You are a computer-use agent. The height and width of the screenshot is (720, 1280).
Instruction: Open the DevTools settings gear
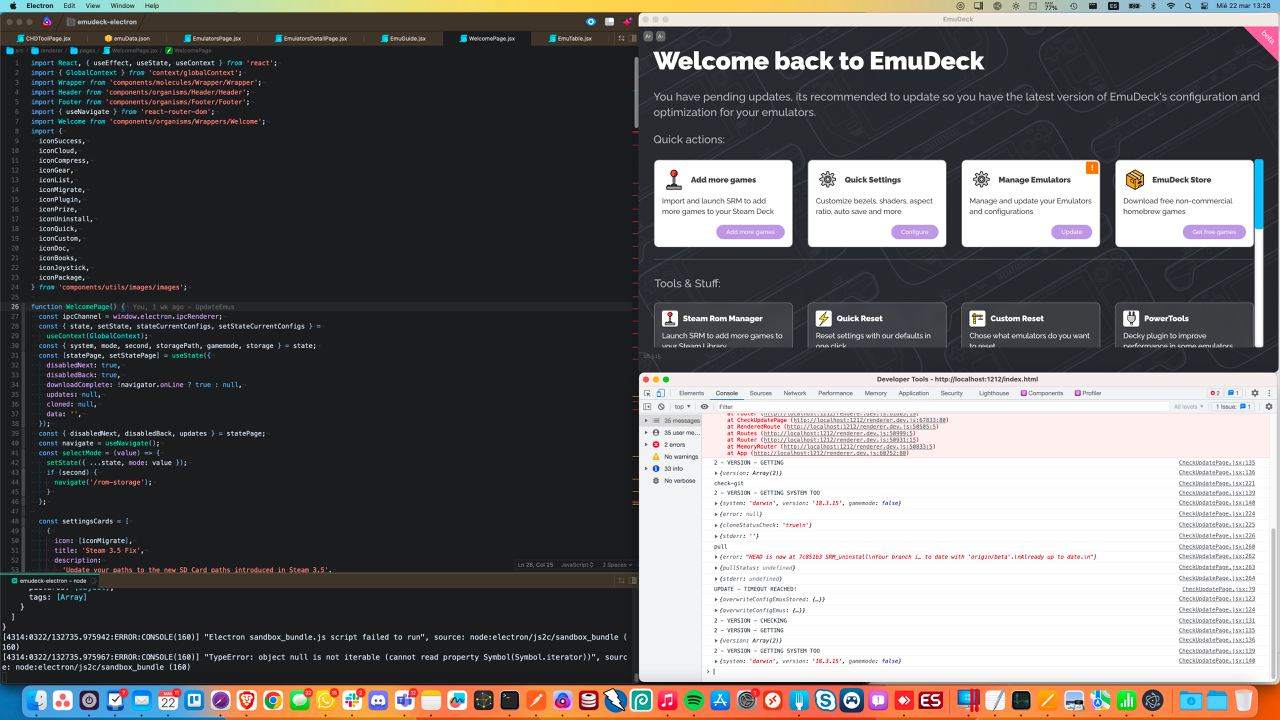coord(1254,393)
